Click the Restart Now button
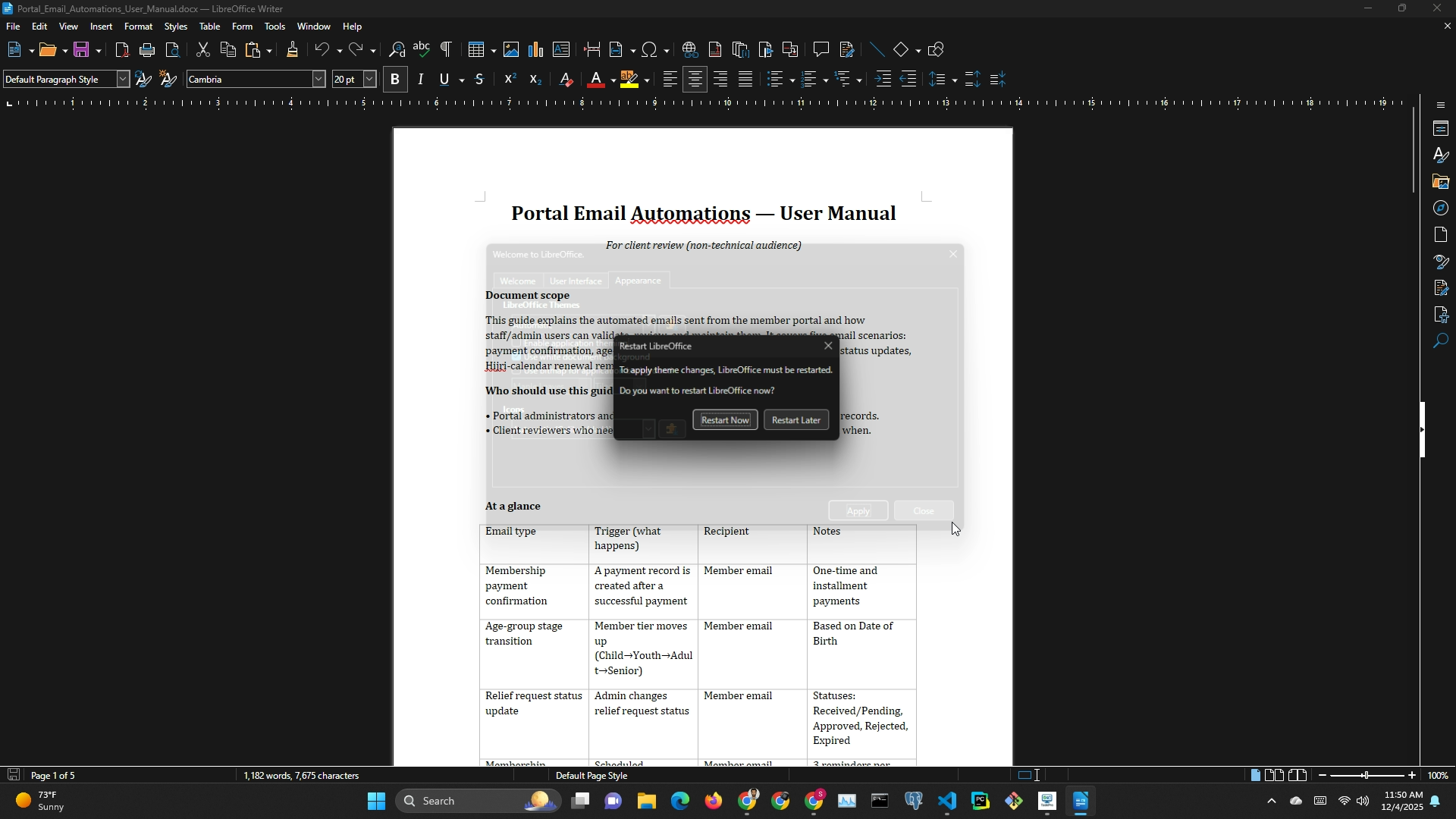The width and height of the screenshot is (1456, 819). tap(724, 420)
